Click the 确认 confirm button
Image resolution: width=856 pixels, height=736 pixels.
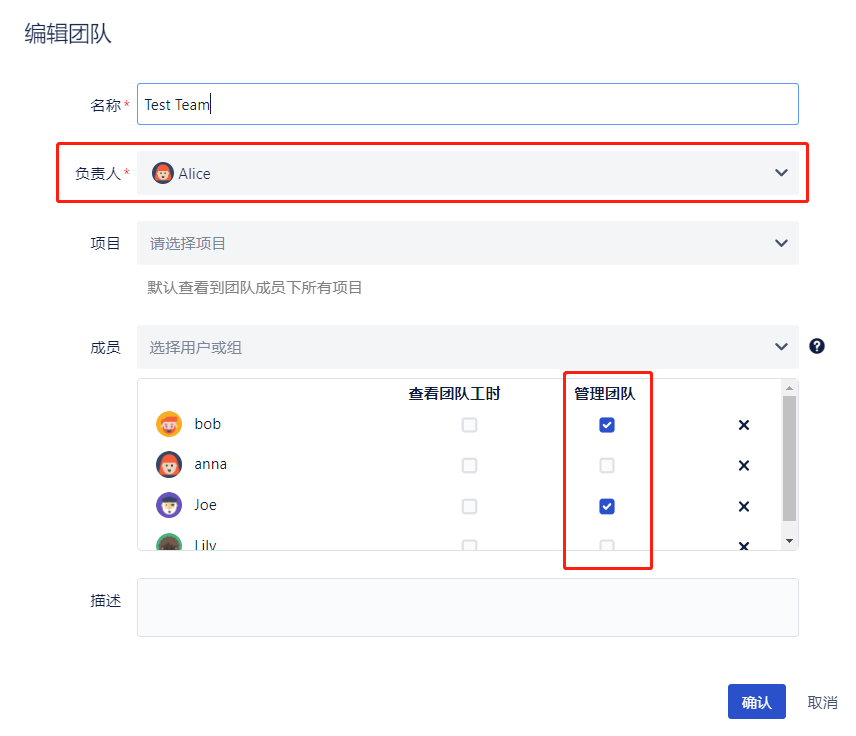(x=756, y=702)
